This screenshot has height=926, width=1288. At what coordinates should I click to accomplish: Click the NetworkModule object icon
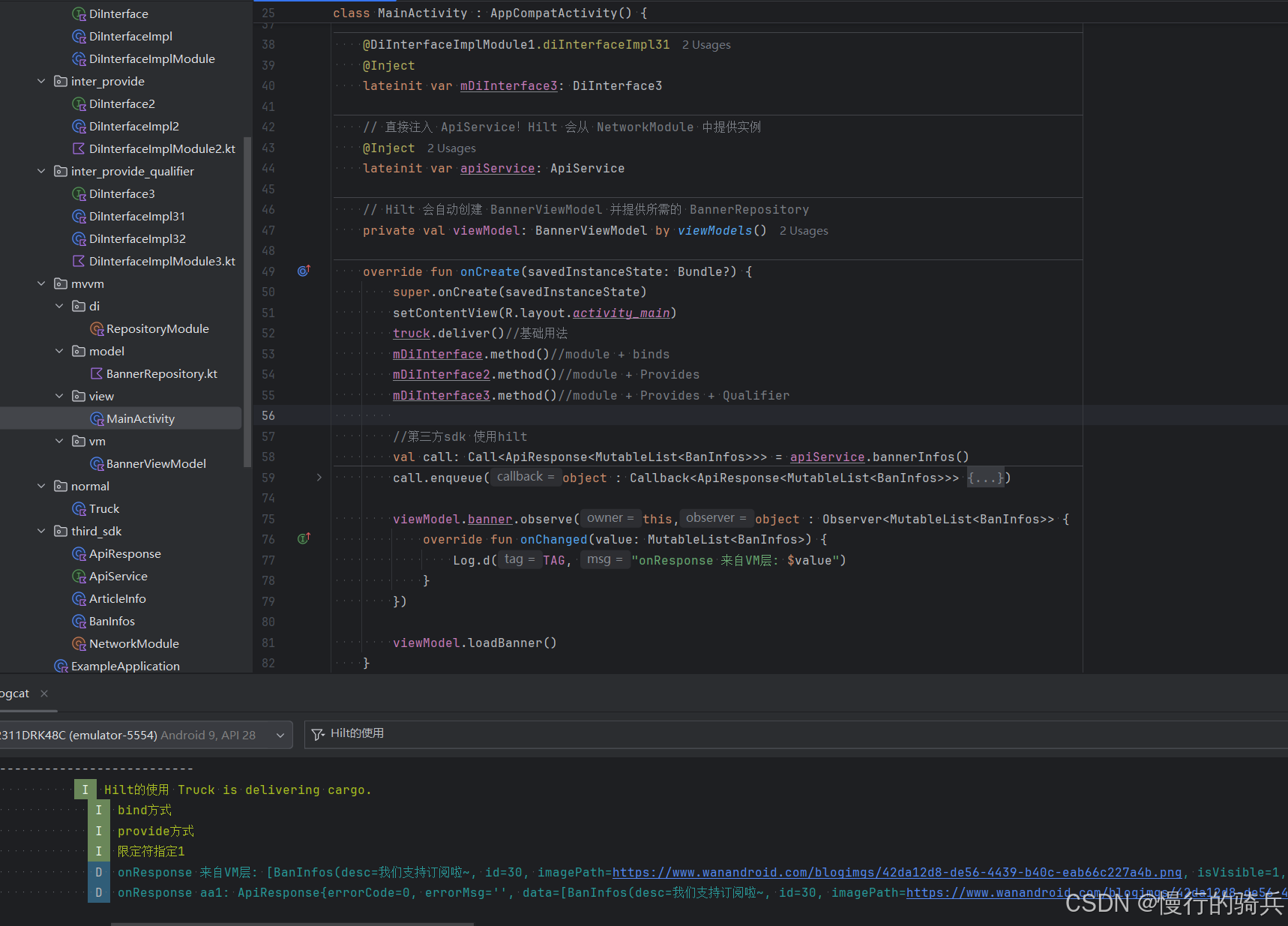[79, 643]
